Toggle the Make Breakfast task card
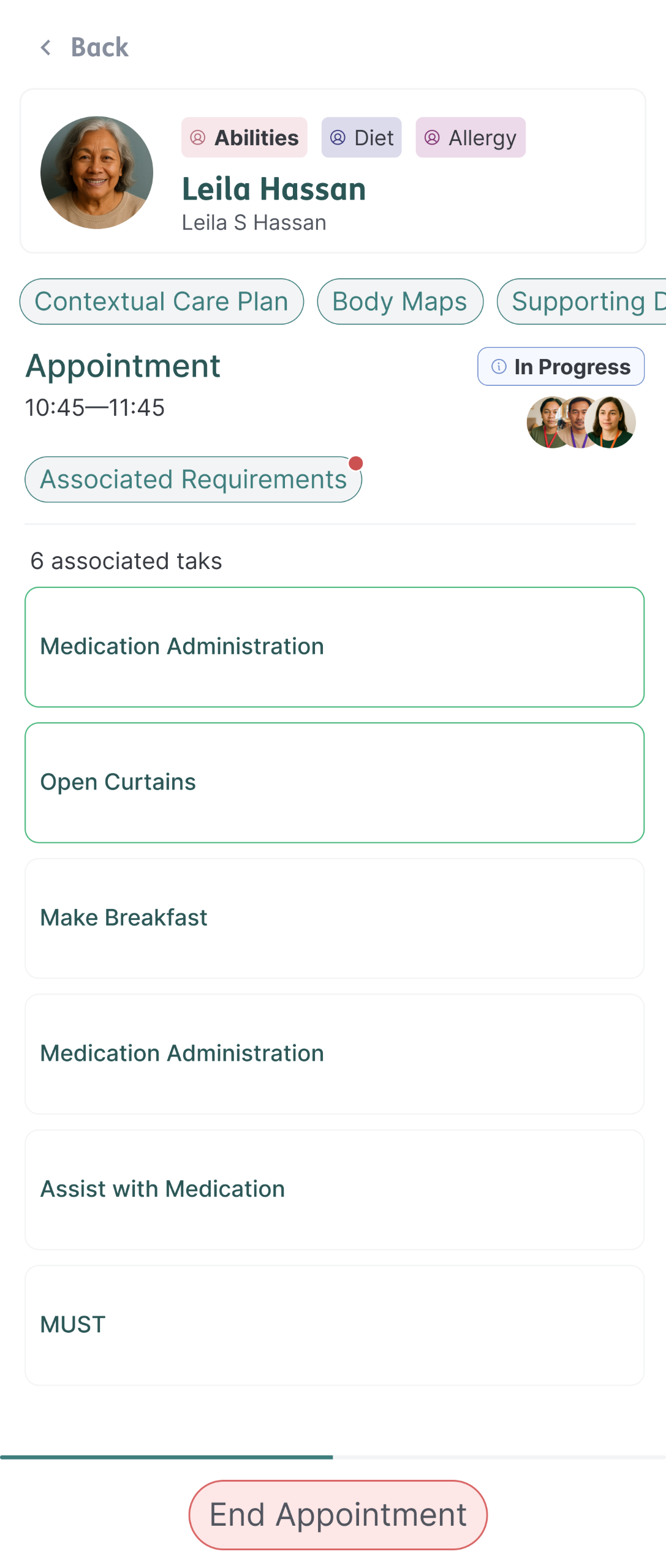Screen dimensions: 666x1568 click(333, 918)
